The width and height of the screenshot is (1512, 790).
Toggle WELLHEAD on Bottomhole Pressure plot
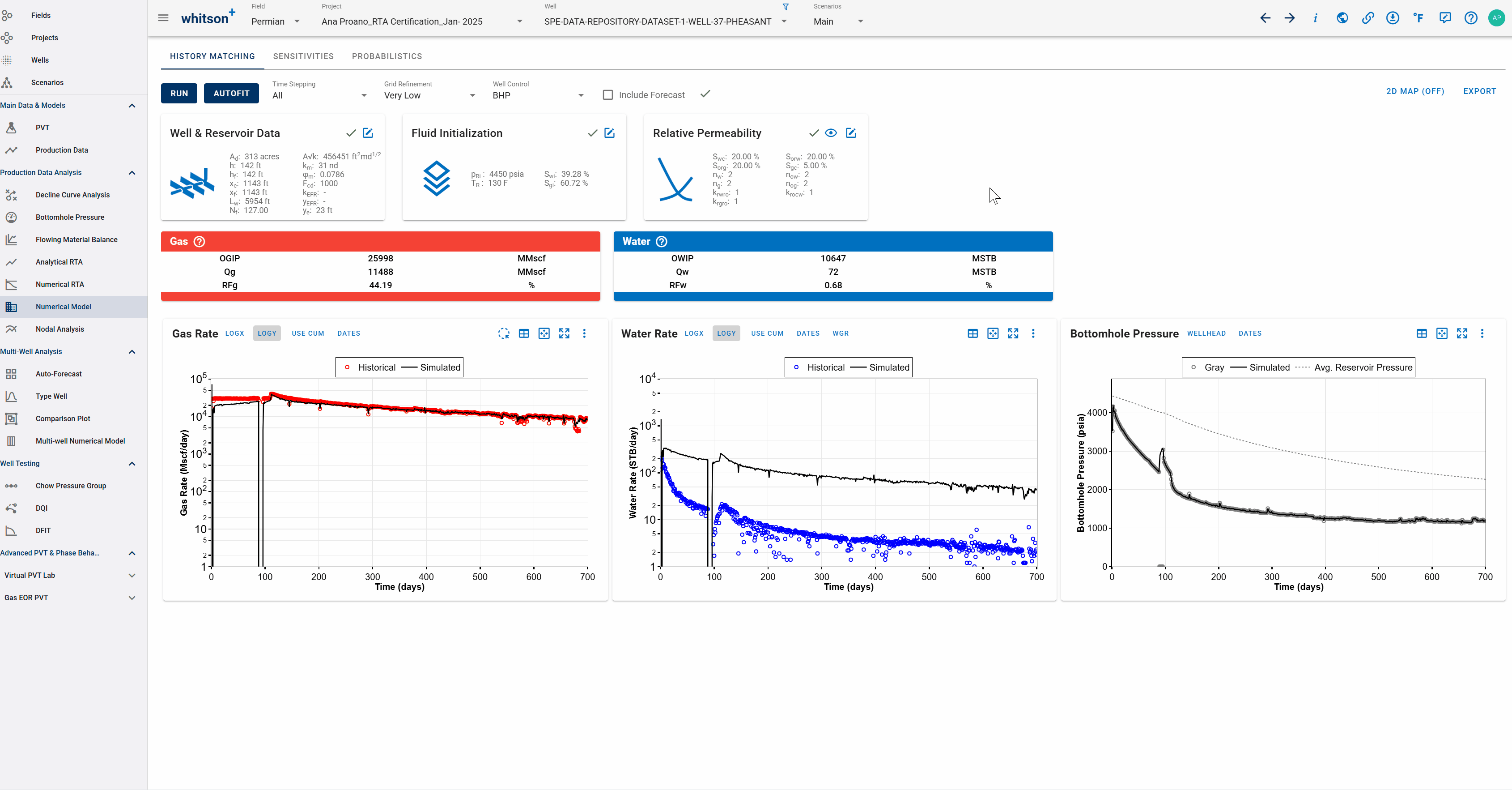click(x=1206, y=333)
